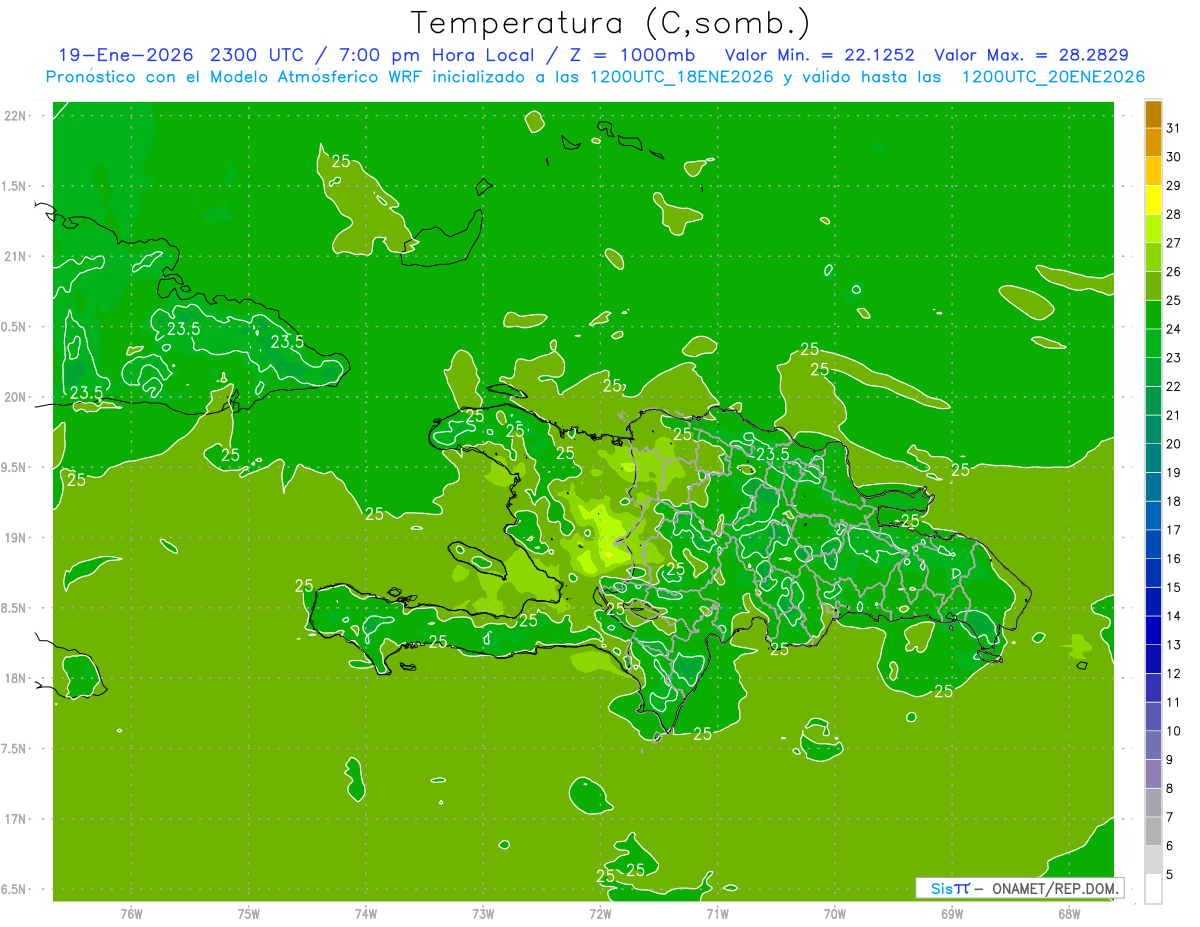Click the "1200UTC_18ENE2026" initialization time
The height and width of the screenshot is (927, 1200).
(x=681, y=77)
